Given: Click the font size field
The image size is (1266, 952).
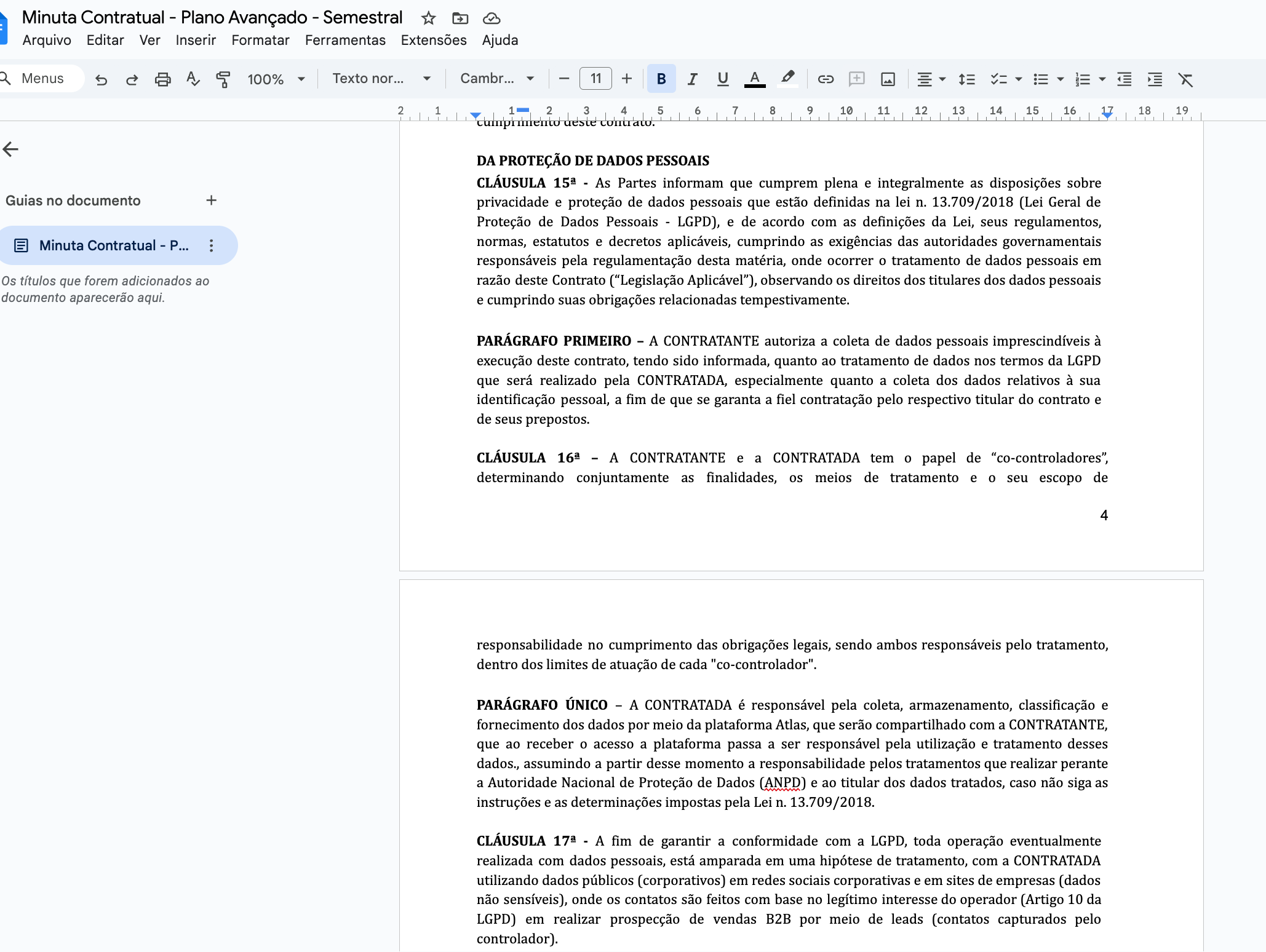Looking at the screenshot, I should [595, 79].
